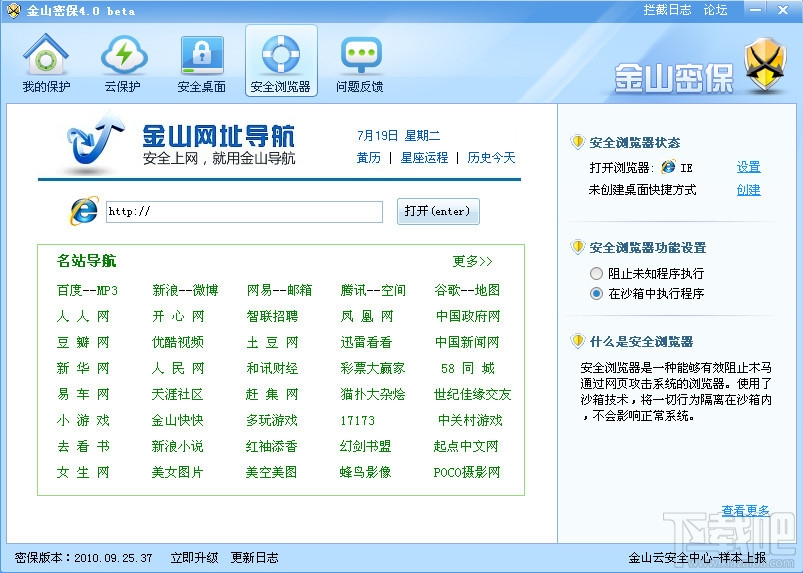Click the 更多>> link in 名站导航

[x=472, y=262]
